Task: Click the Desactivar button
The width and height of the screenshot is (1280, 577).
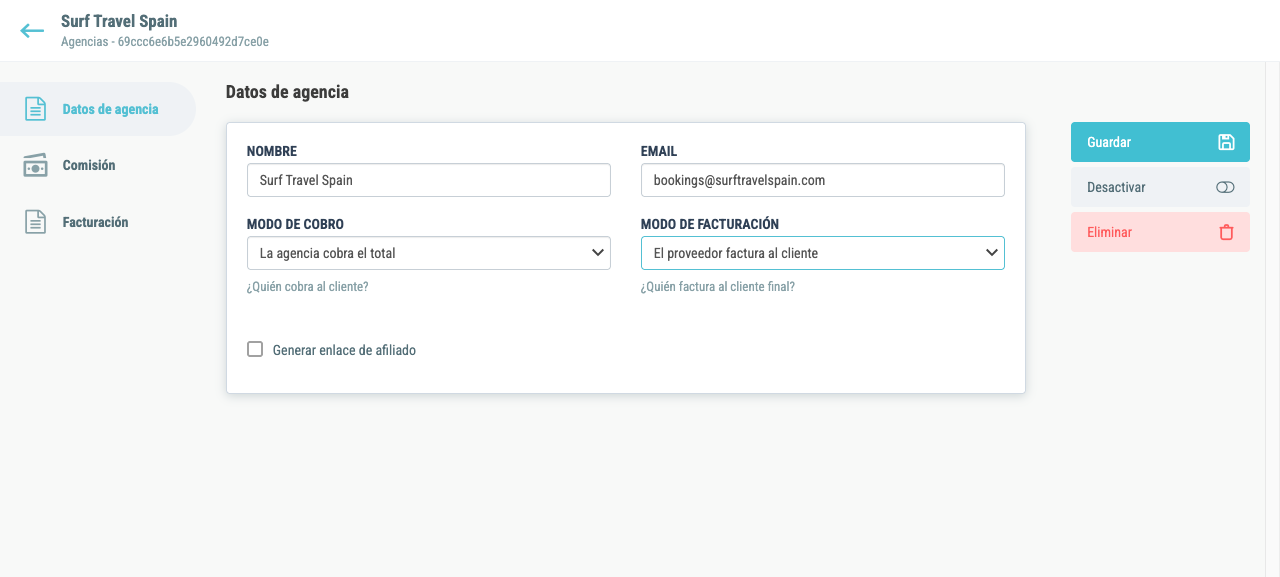Action: 1160,187
